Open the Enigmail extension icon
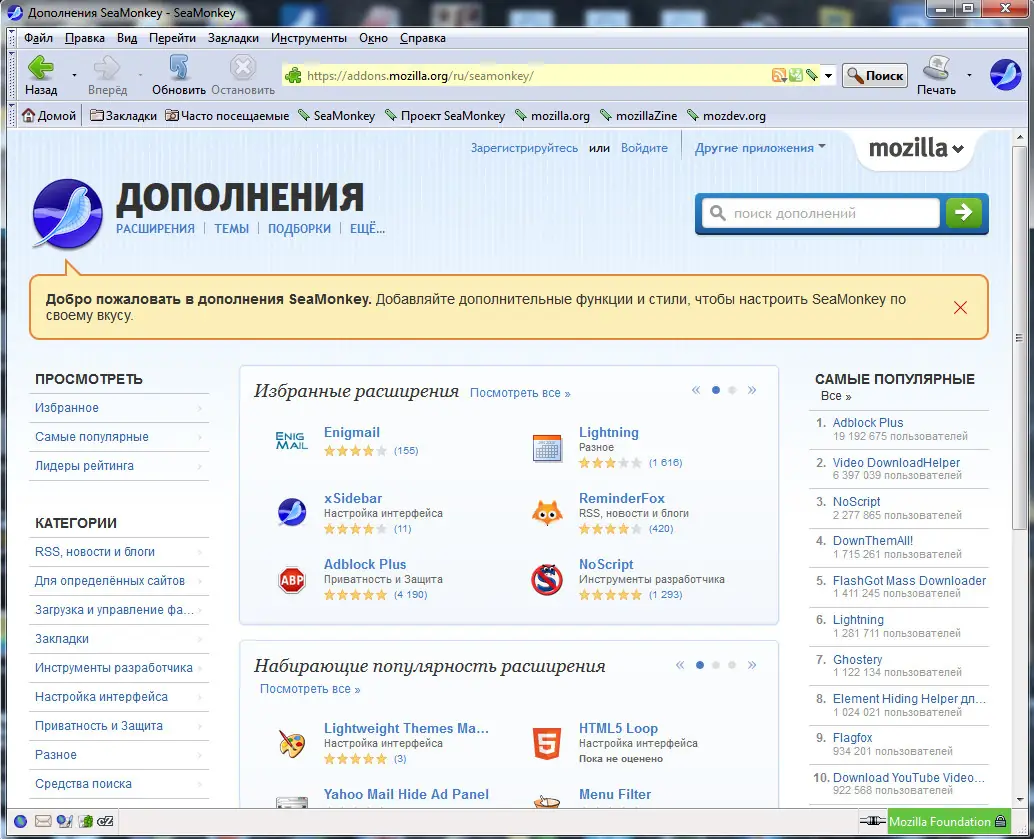Viewport: 1034px width, 839px height. [291, 440]
